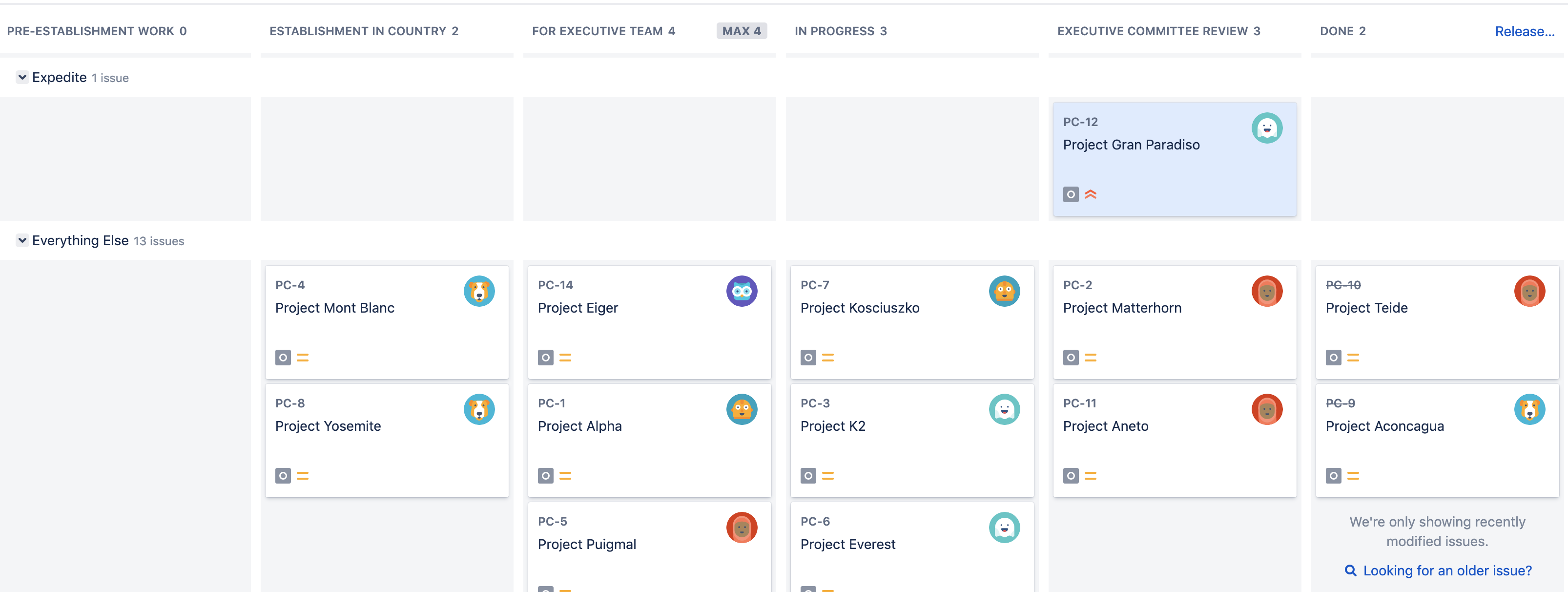Click the In Progress column header
The image size is (1568, 592).
(x=840, y=31)
